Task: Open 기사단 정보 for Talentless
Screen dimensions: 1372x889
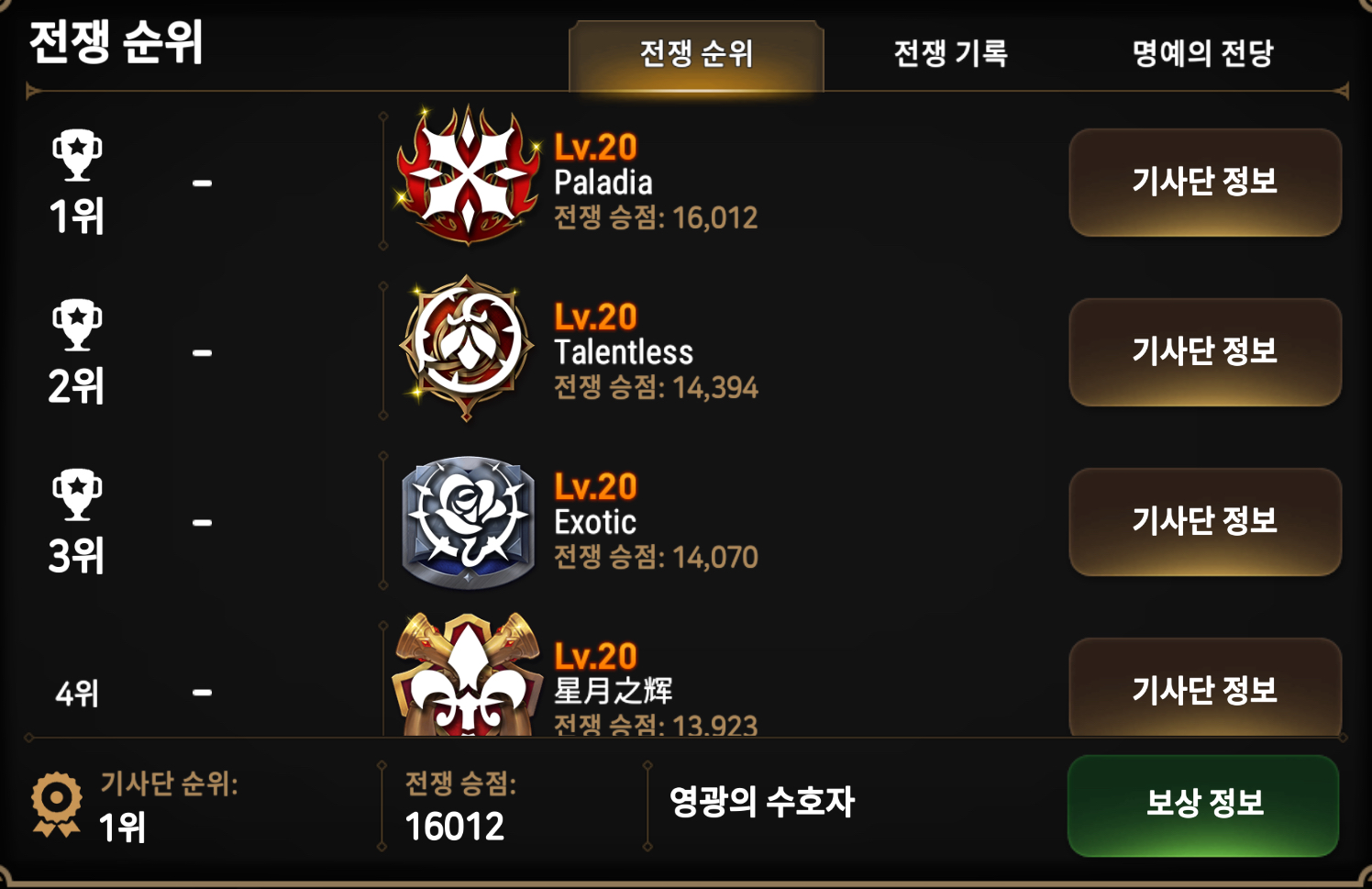Action: (1205, 351)
